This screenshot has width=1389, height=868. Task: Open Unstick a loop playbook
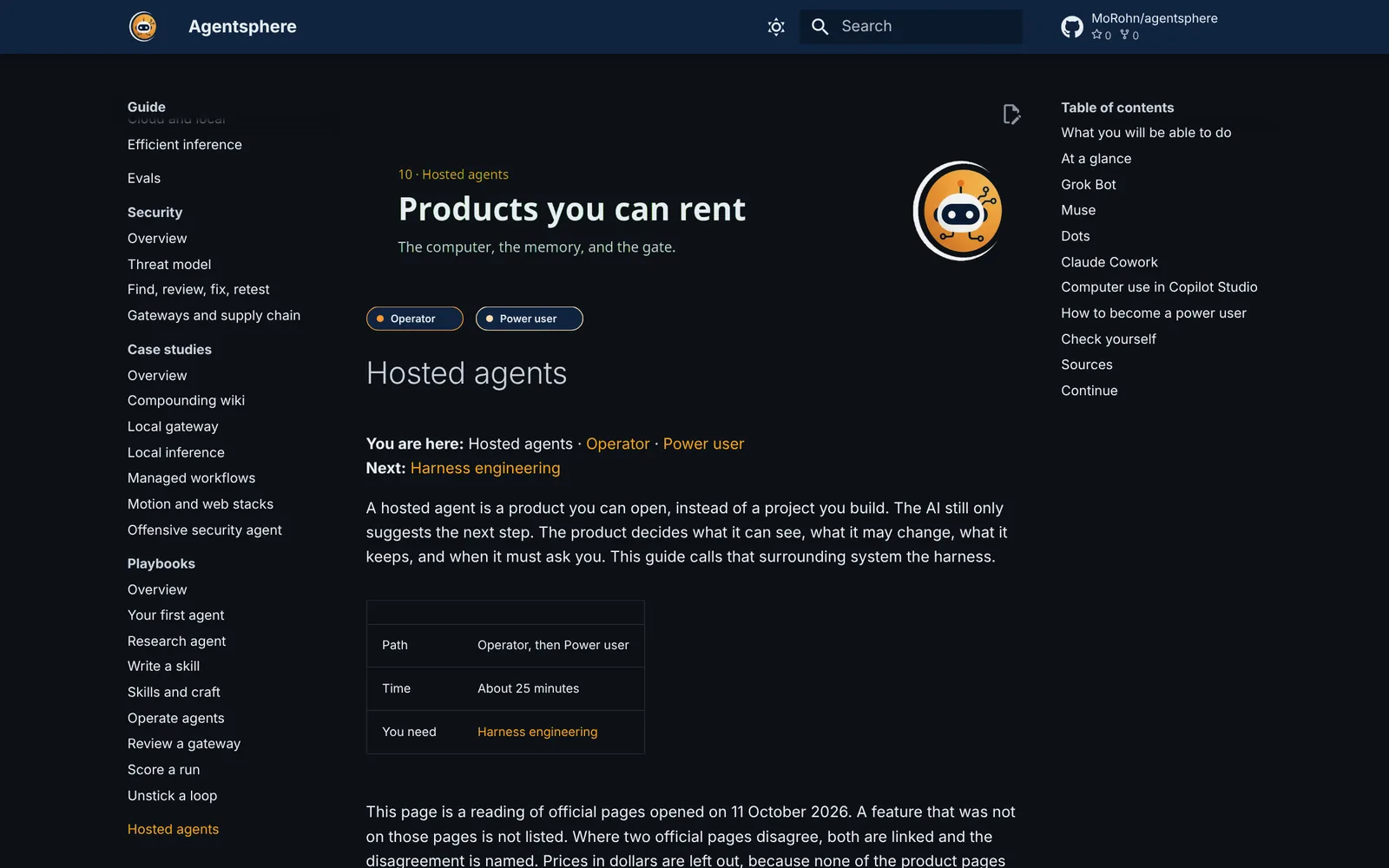click(172, 796)
